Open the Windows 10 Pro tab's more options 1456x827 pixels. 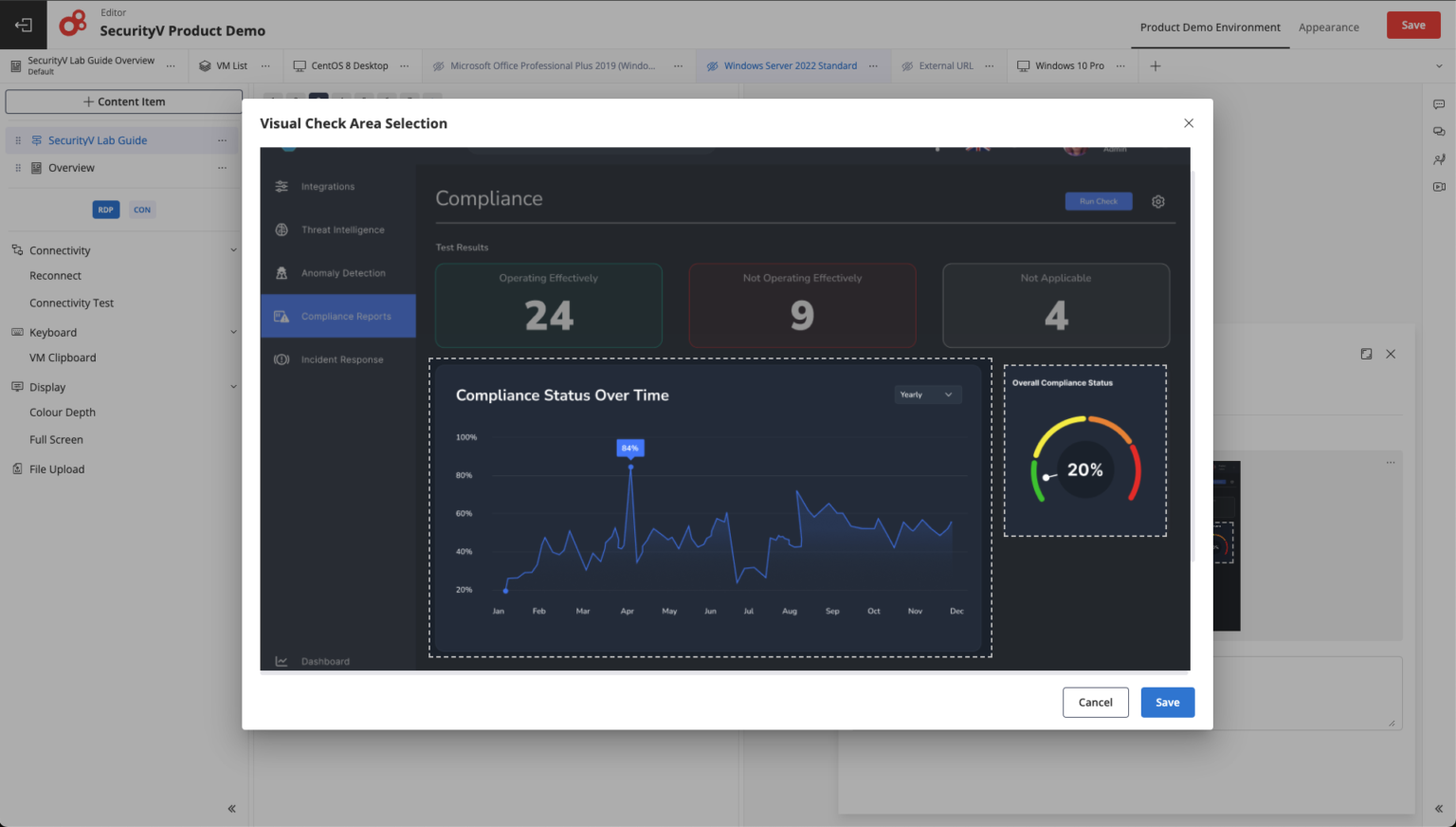tap(1121, 66)
